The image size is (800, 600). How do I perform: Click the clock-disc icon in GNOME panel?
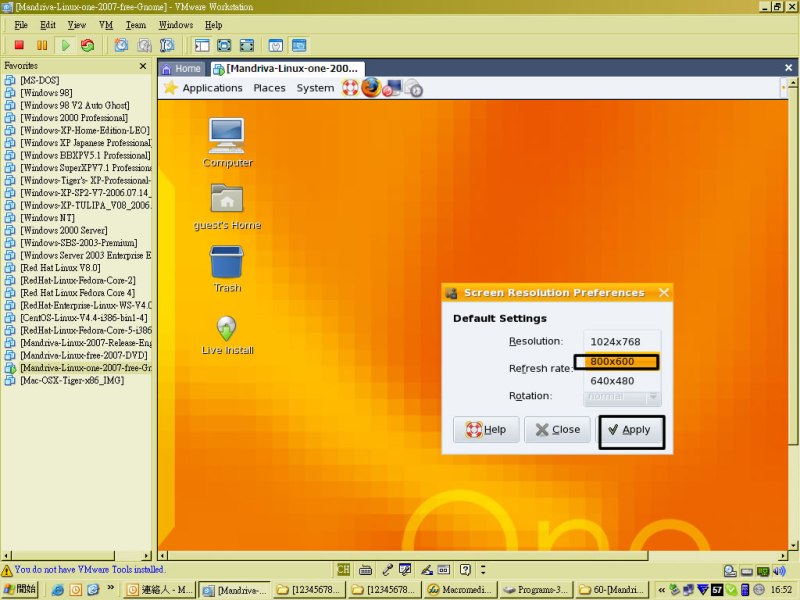(x=414, y=89)
